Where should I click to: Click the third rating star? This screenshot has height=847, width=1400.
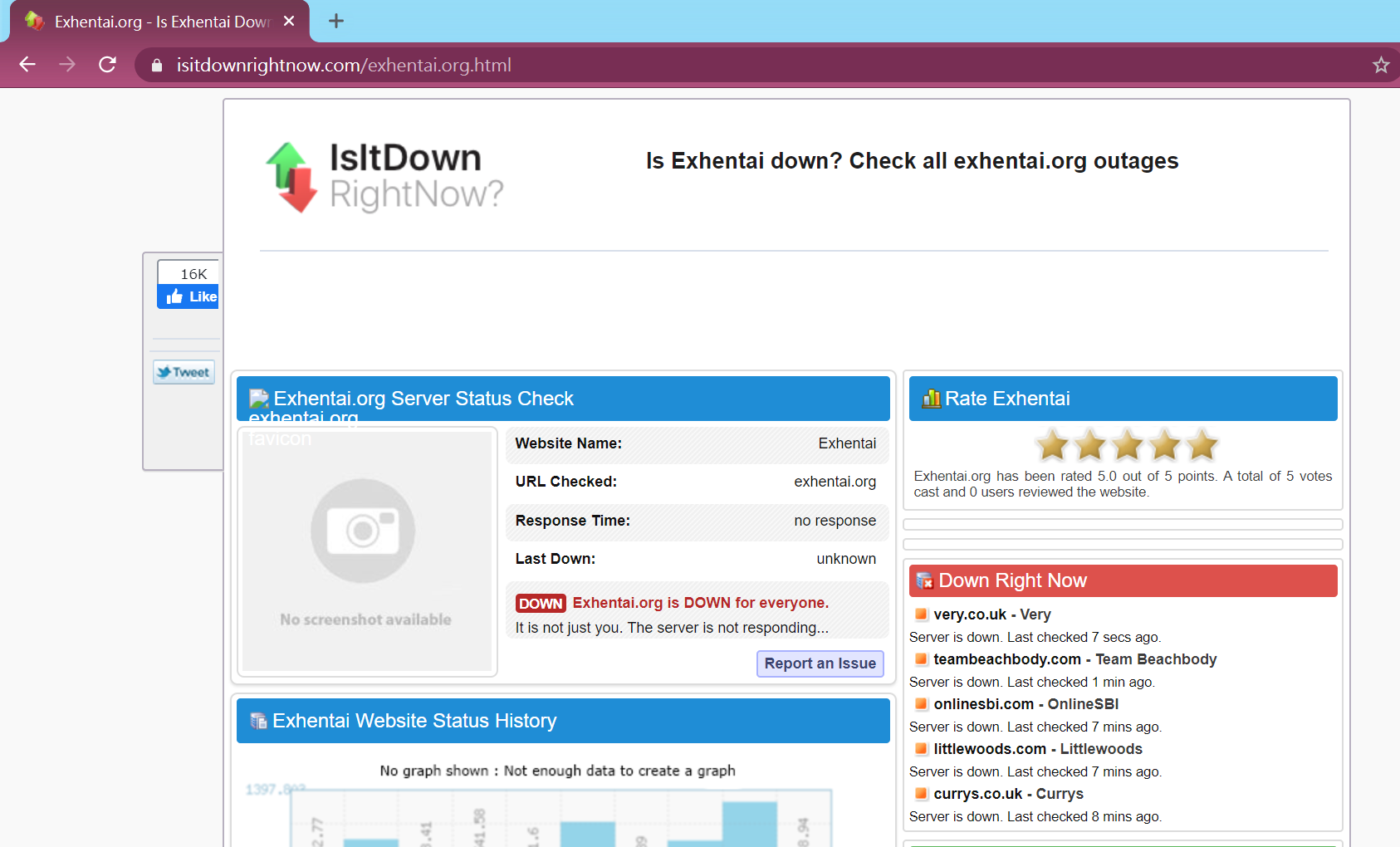pyautogui.click(x=1128, y=445)
